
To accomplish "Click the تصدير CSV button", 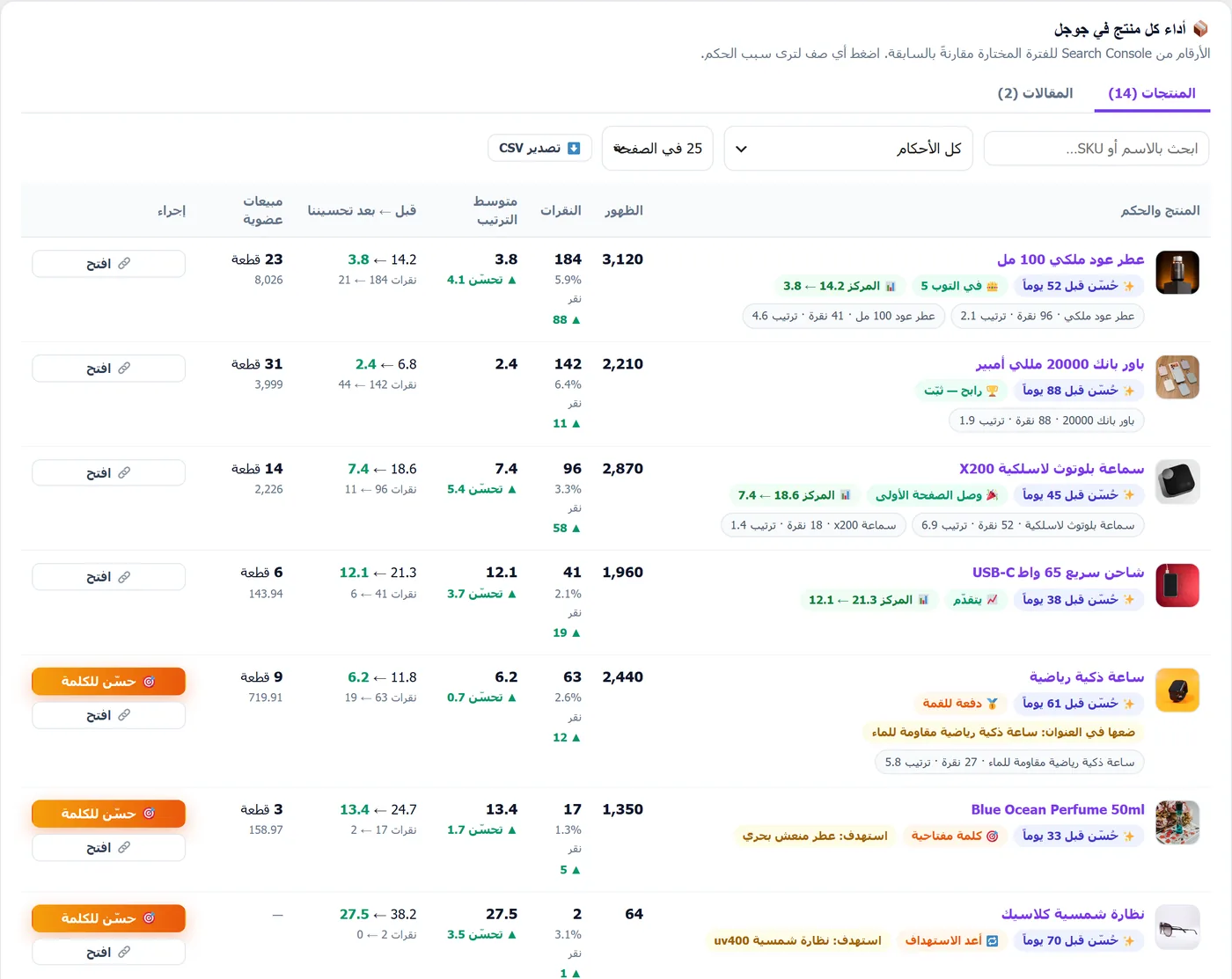I will [539, 148].
